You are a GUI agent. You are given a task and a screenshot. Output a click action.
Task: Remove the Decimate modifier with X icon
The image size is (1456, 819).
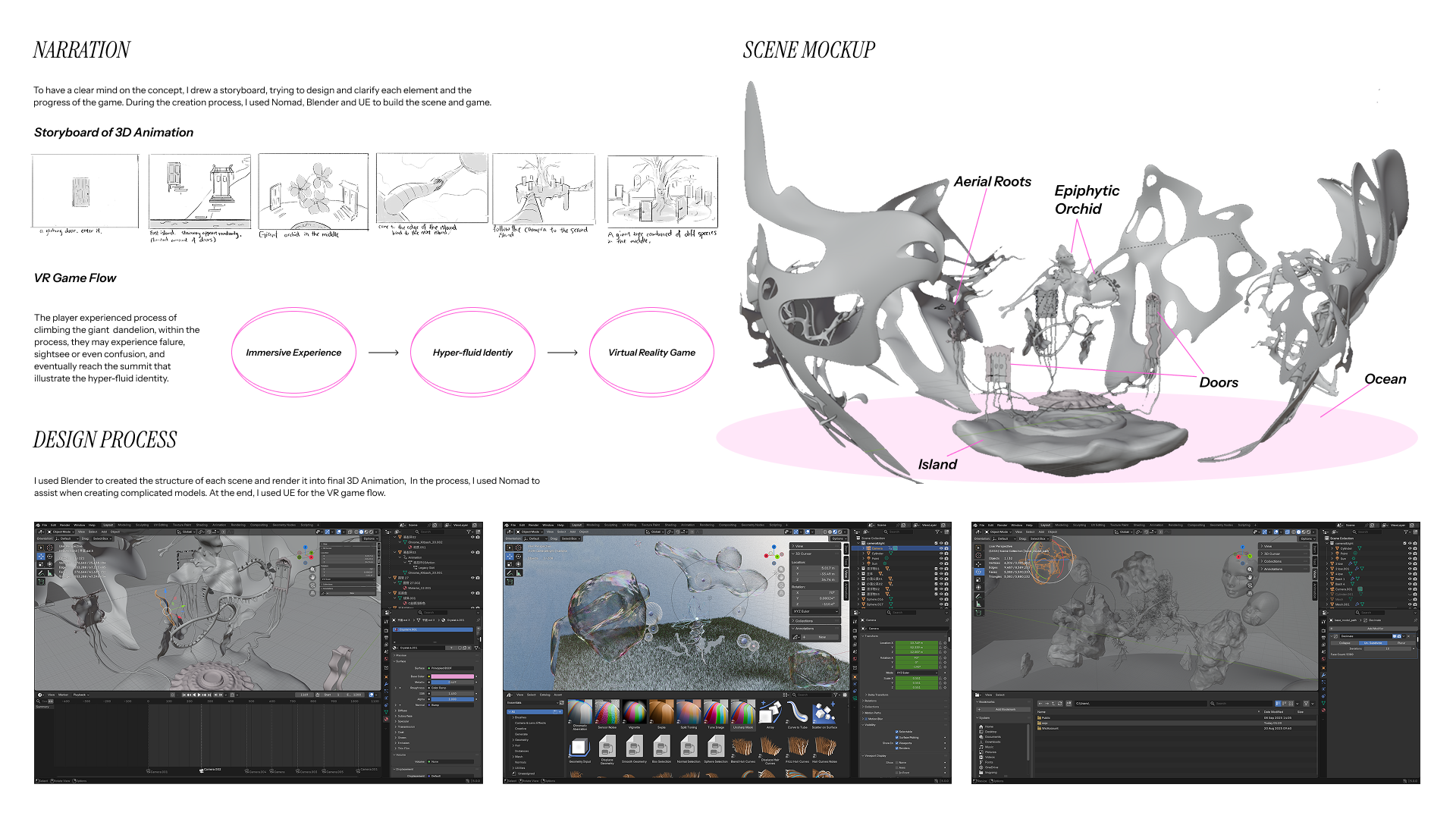pos(1408,636)
